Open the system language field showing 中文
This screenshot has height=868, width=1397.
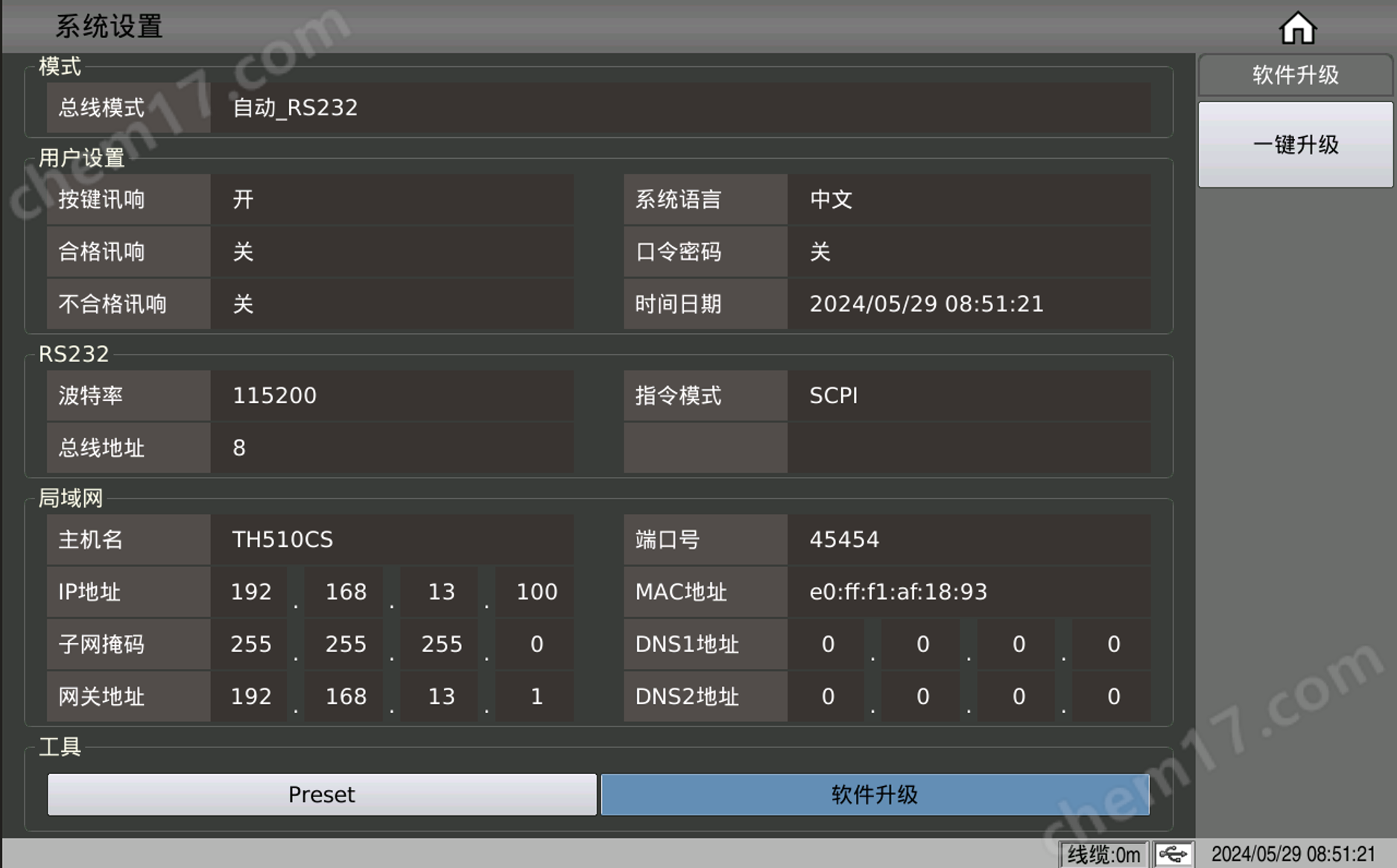click(968, 200)
